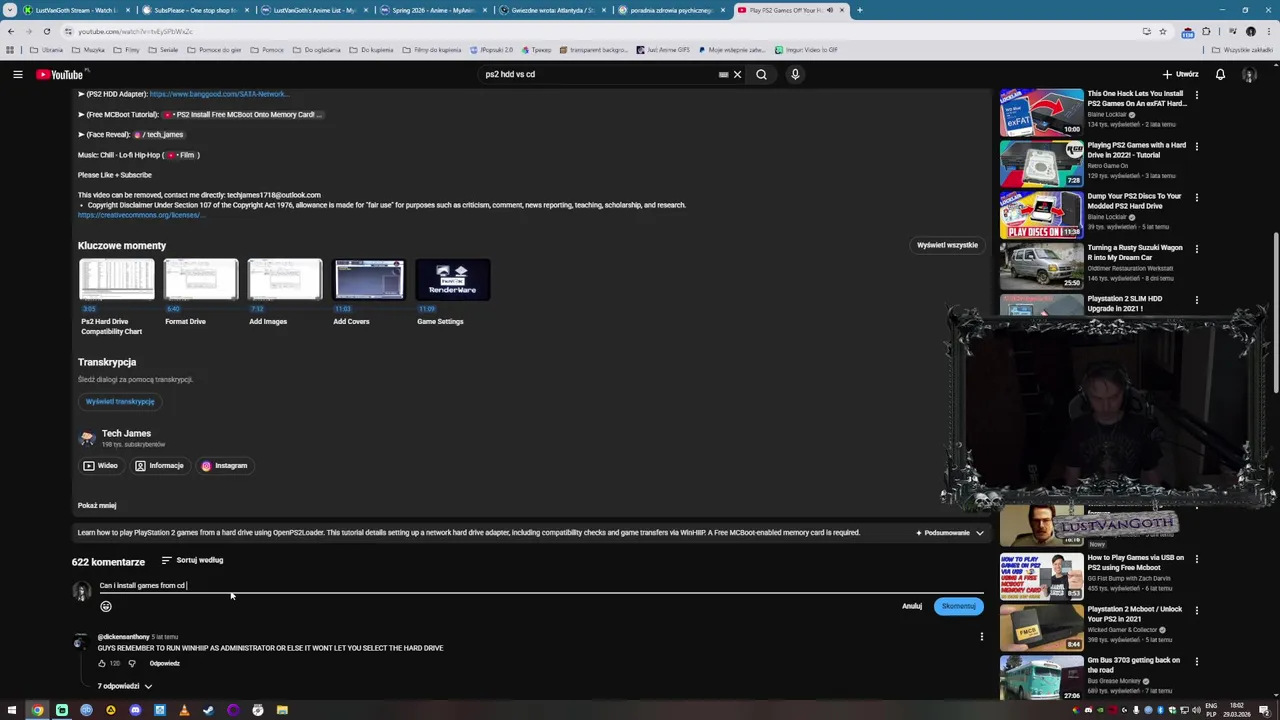
Task: Open the Wszystkie zakładki folder
Action: [1242, 50]
